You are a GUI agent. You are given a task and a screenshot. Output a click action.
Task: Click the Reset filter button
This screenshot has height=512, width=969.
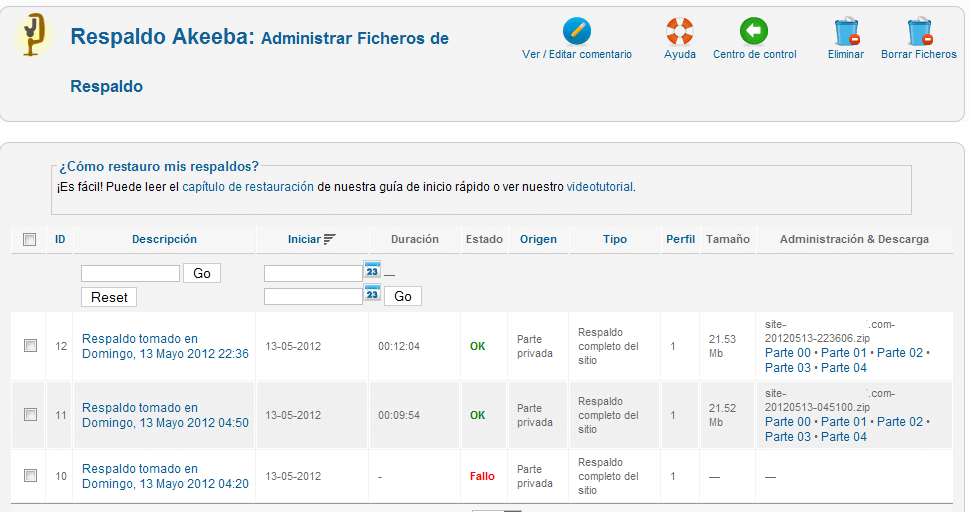pyautogui.click(x=109, y=297)
